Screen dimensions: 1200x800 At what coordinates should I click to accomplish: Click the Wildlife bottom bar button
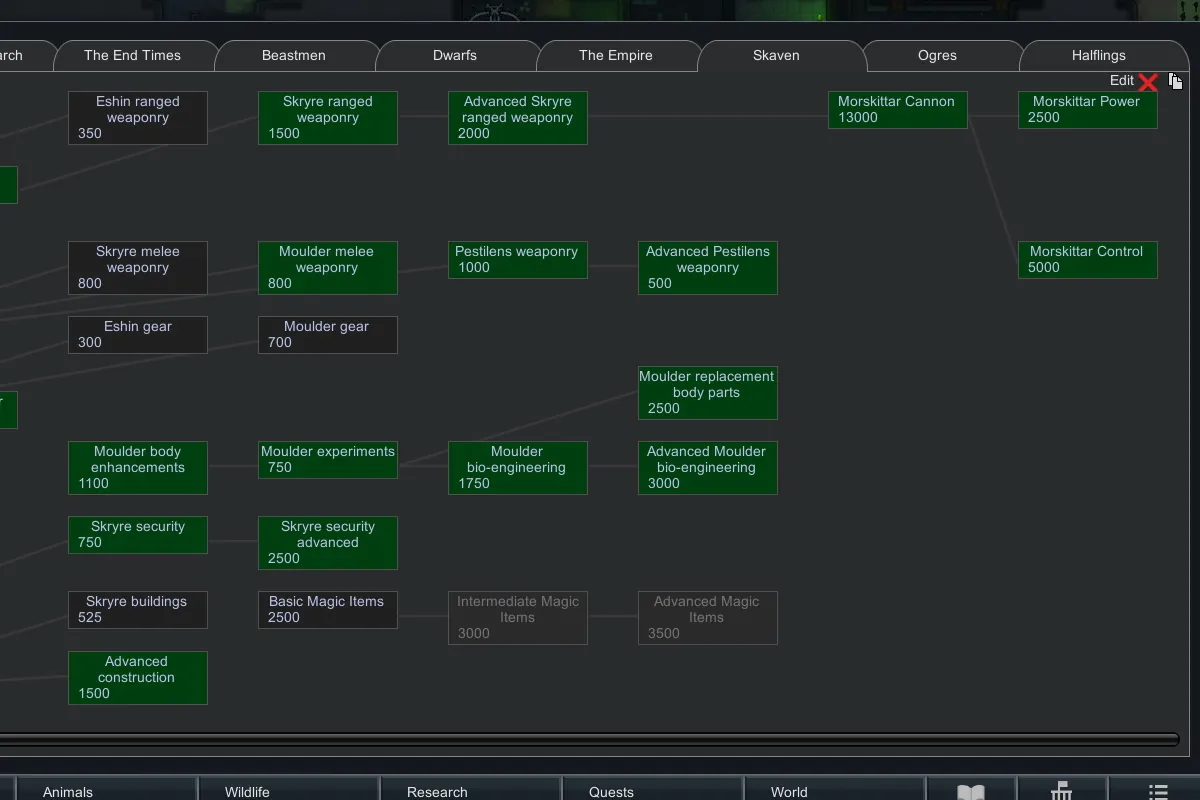point(247,791)
